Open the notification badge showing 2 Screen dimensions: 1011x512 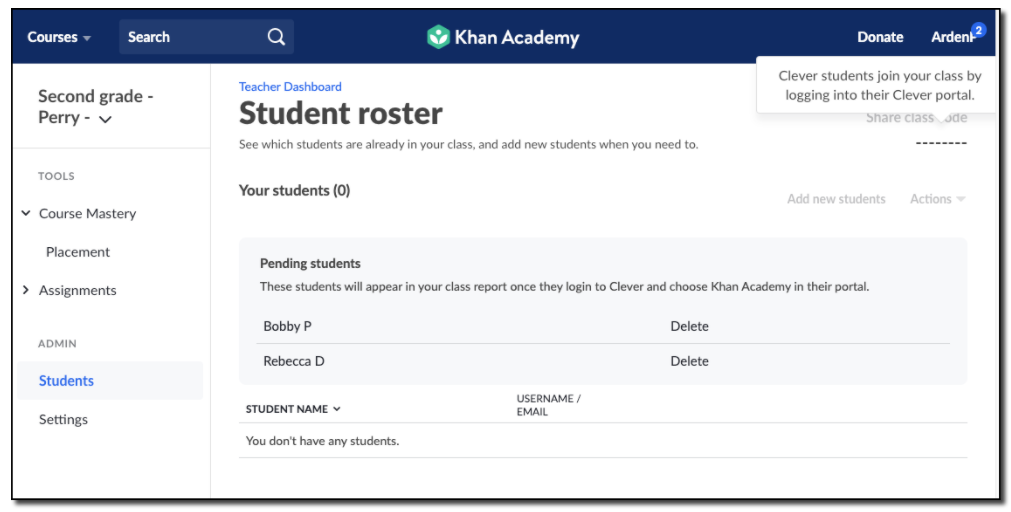(x=978, y=30)
